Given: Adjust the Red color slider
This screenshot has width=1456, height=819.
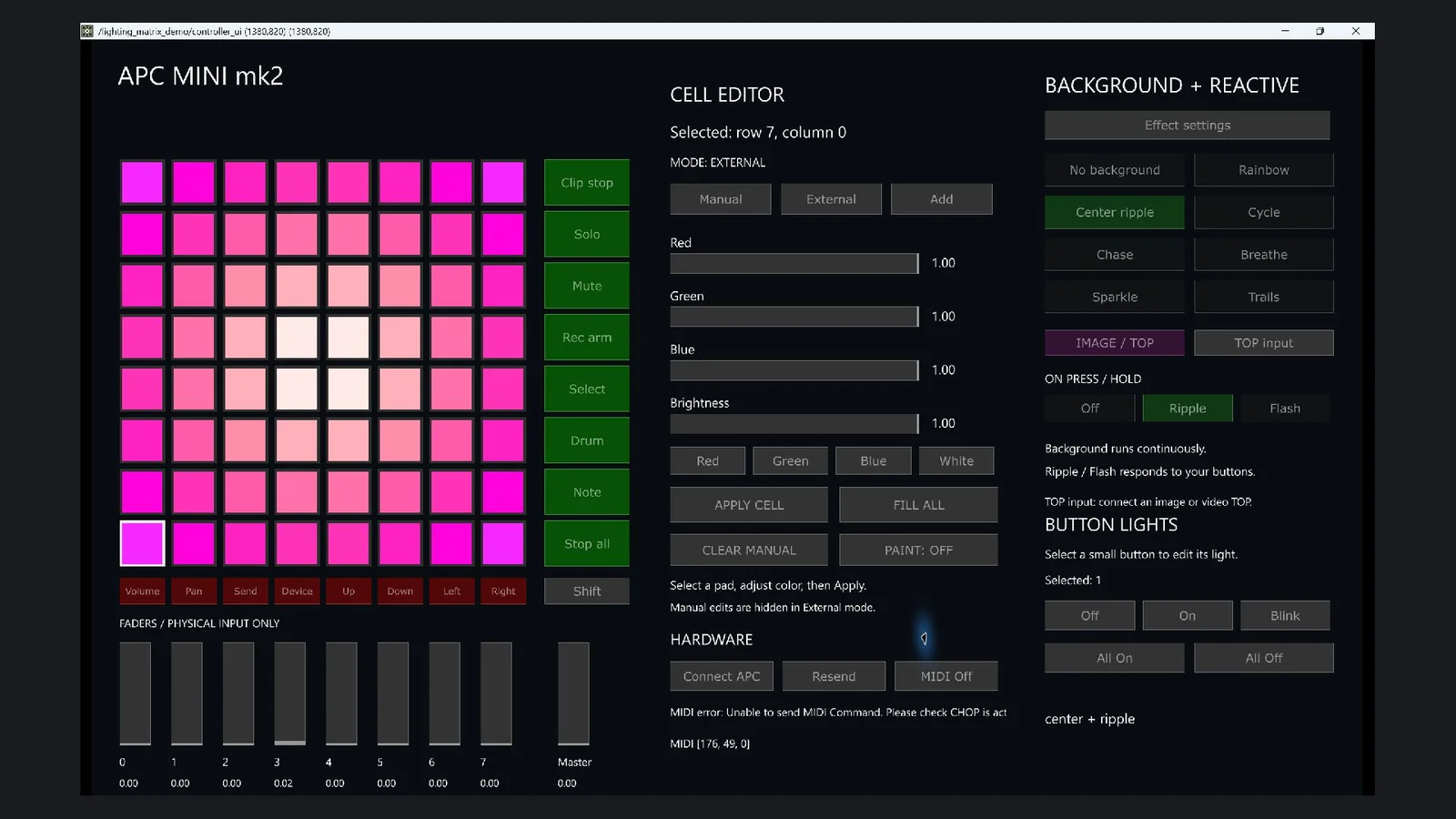Looking at the screenshot, I should [x=794, y=263].
